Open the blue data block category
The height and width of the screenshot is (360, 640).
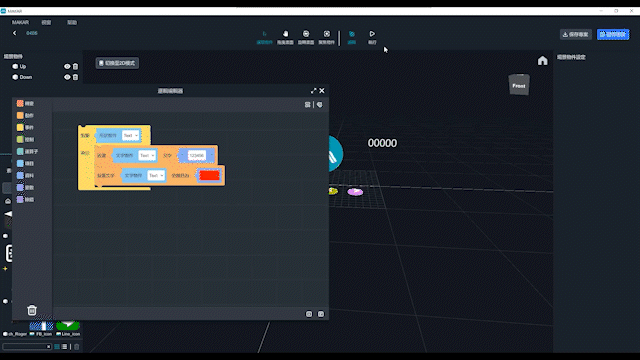tap(25, 176)
